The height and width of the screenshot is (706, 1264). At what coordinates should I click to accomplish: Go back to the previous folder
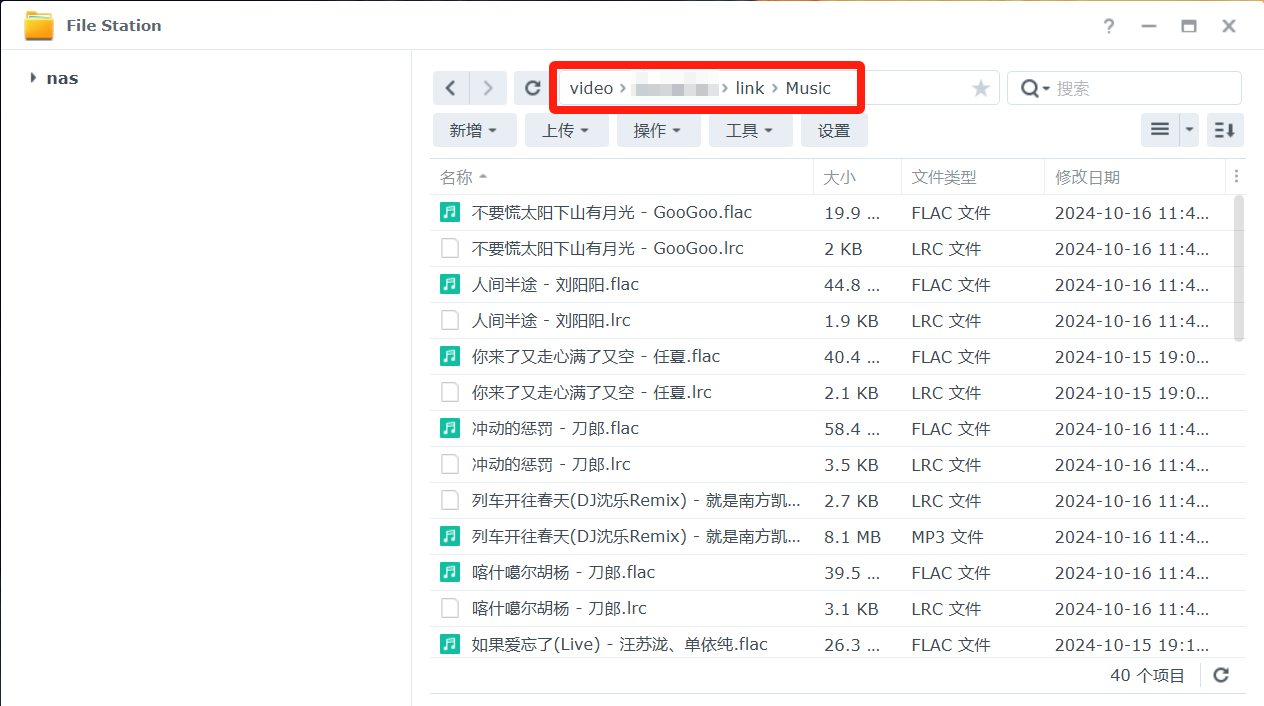(x=451, y=88)
